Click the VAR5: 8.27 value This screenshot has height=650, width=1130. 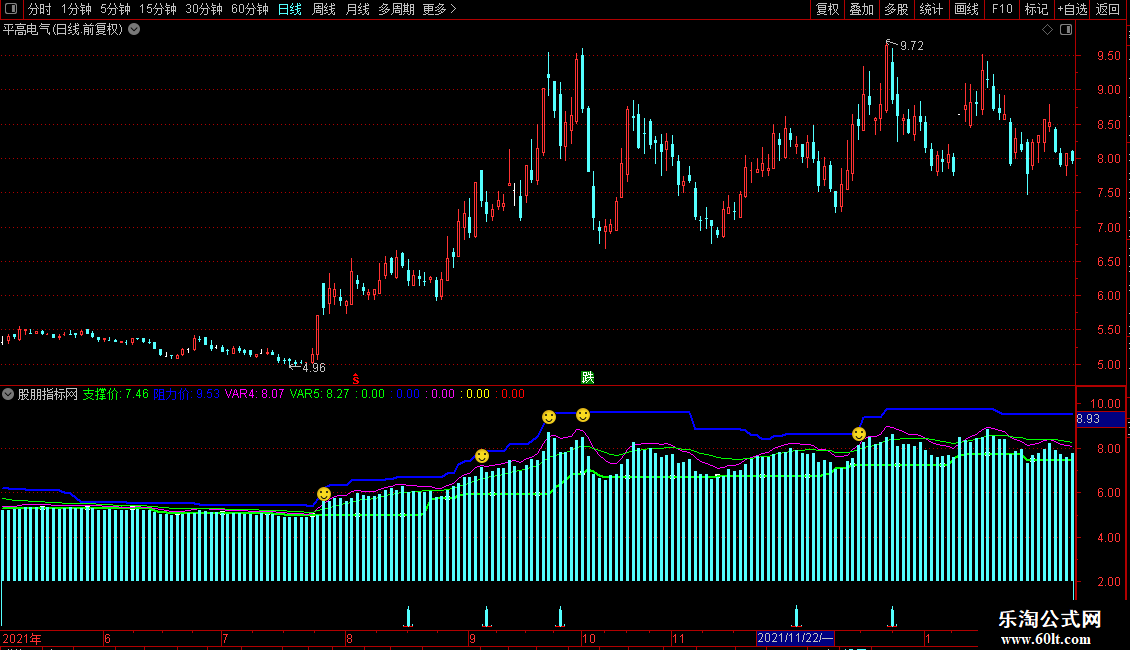(319, 394)
